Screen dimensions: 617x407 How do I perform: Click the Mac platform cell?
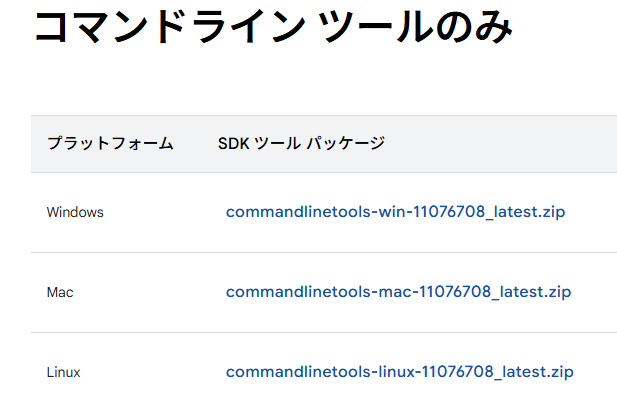[60, 292]
